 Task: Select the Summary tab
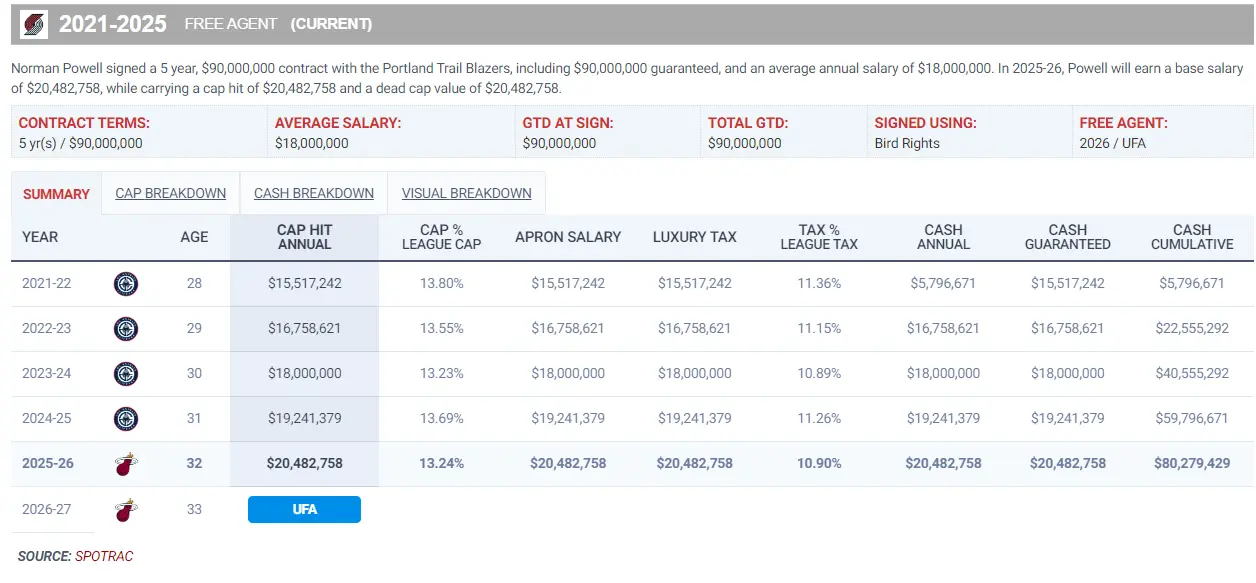tap(56, 194)
